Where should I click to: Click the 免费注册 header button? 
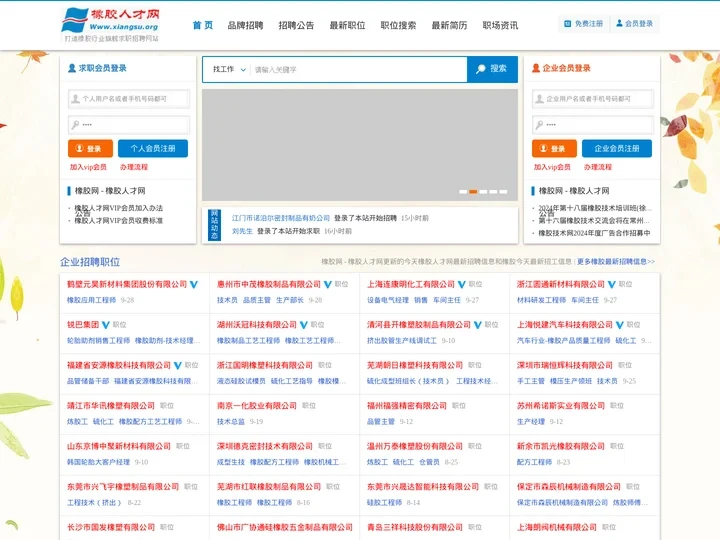point(584,23)
